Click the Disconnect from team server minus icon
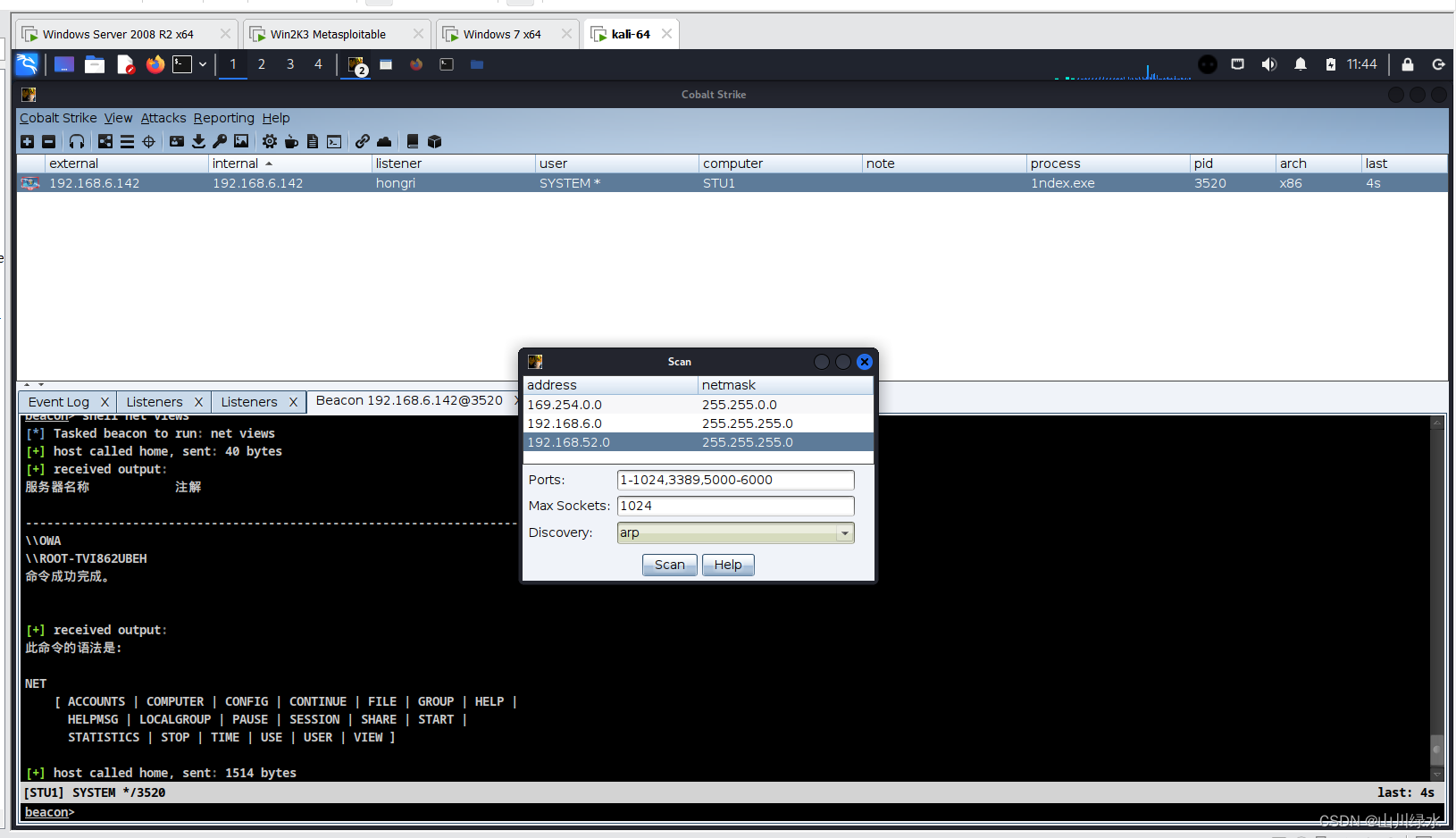Viewport: 1456px width, 838px height. (x=49, y=141)
